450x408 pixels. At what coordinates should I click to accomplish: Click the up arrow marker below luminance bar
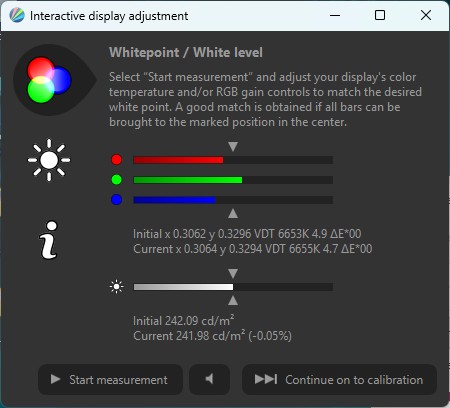tap(233, 300)
